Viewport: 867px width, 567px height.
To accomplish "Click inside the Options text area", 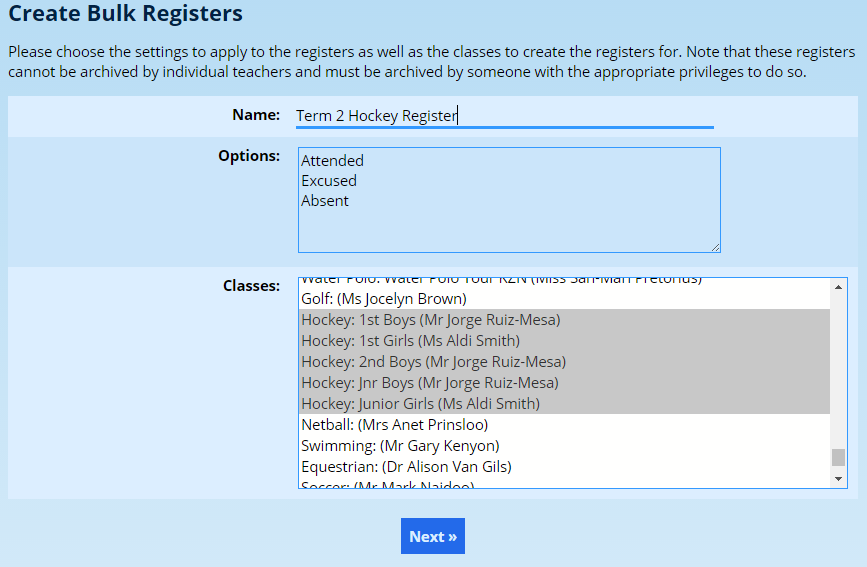I will point(508,225).
